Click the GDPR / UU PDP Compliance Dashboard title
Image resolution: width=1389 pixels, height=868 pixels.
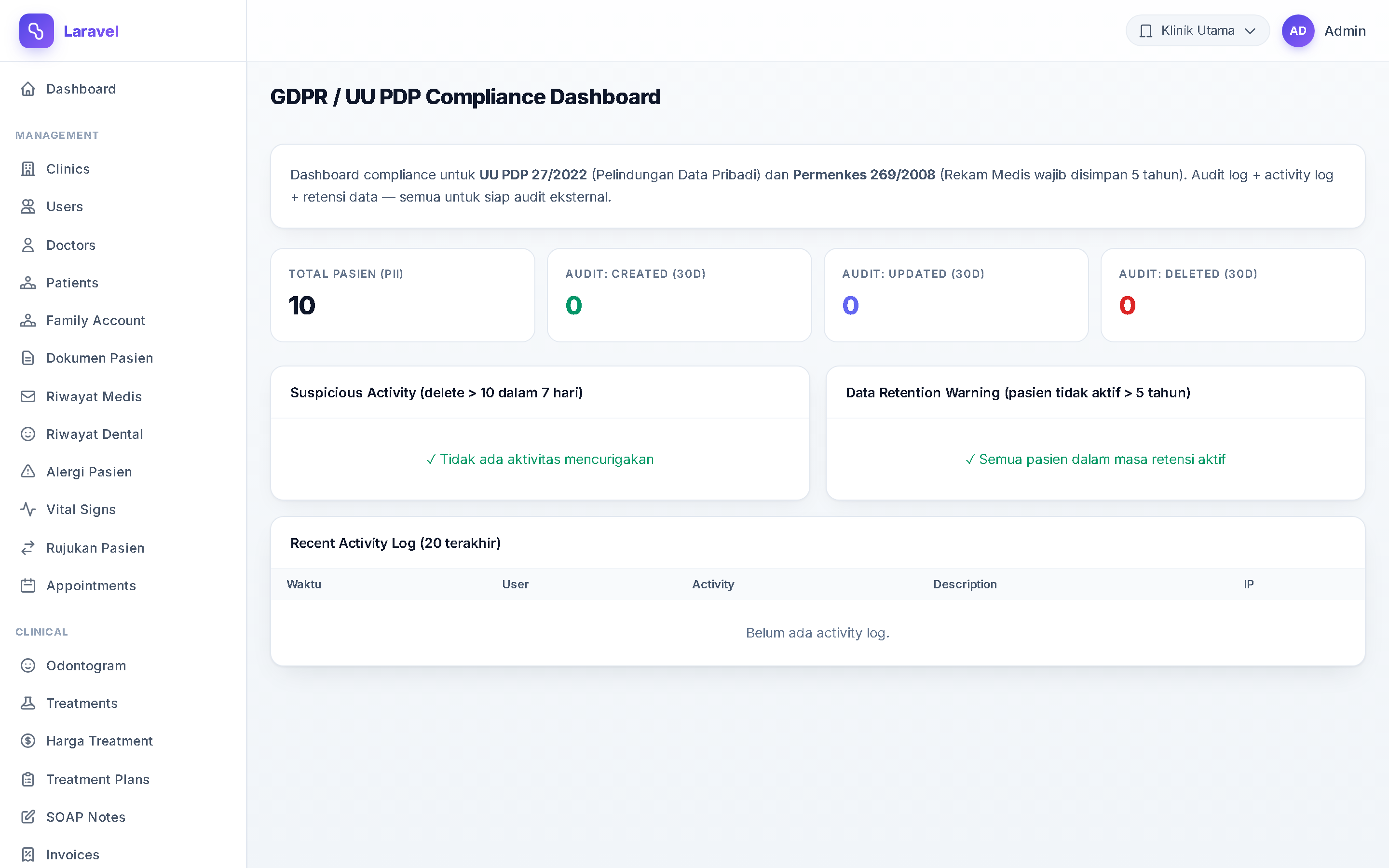coord(465,97)
